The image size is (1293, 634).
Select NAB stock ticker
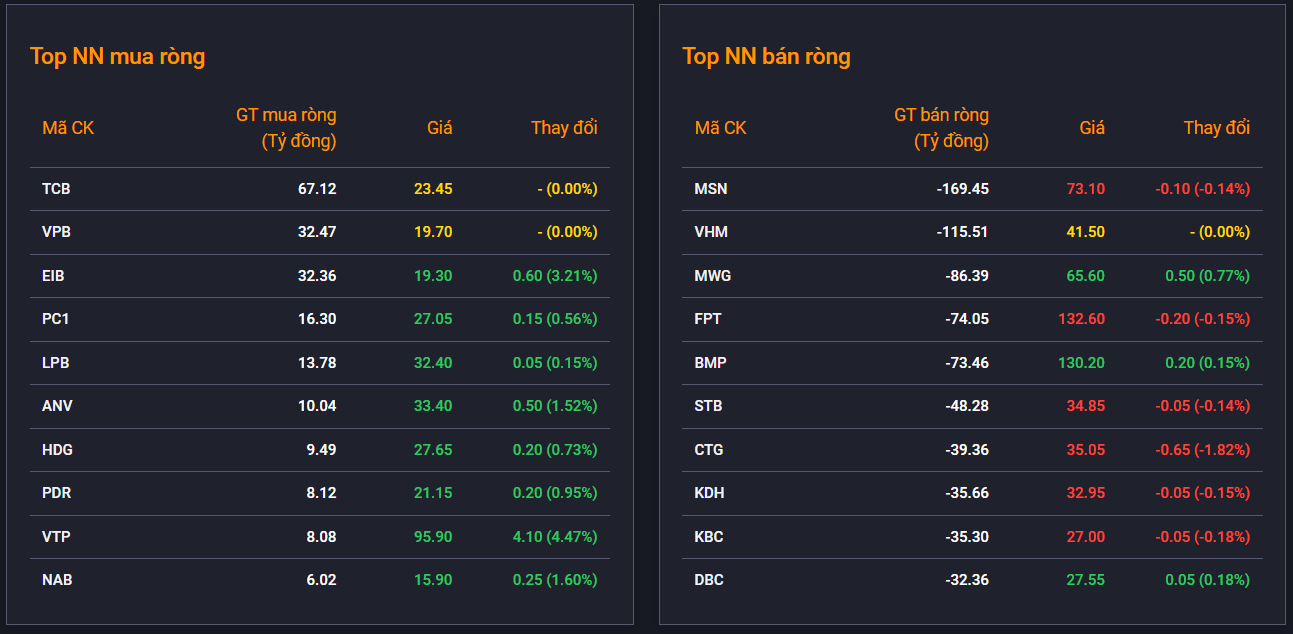pyautogui.click(x=57, y=580)
